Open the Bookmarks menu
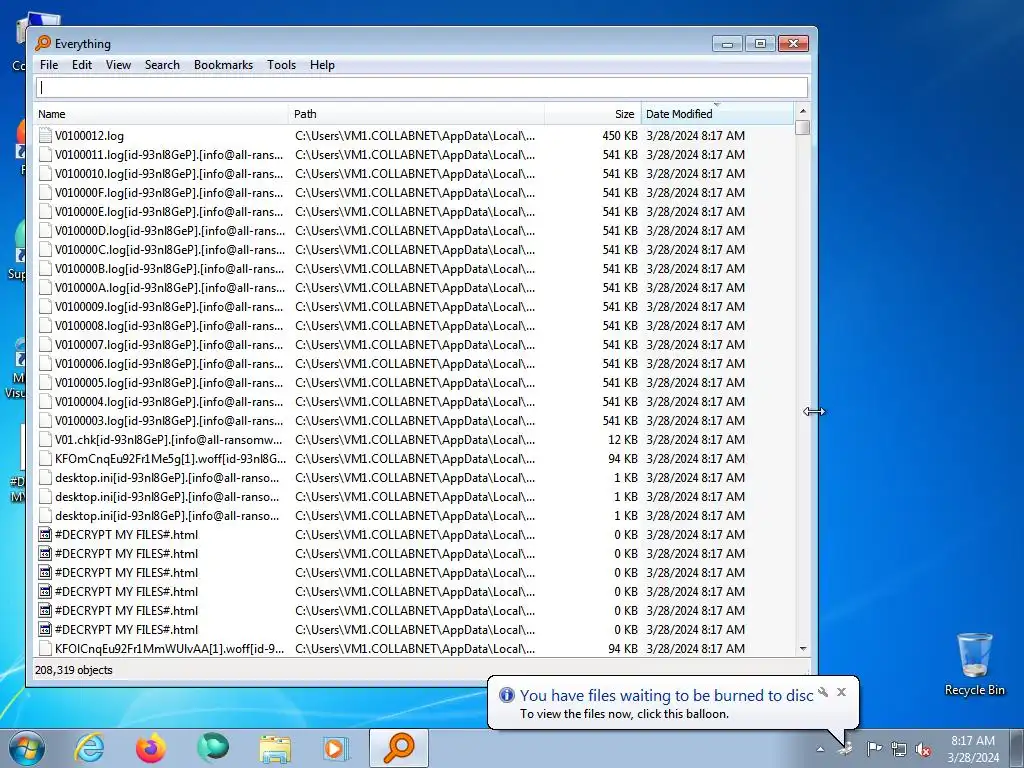The height and width of the screenshot is (768, 1024). (x=223, y=65)
